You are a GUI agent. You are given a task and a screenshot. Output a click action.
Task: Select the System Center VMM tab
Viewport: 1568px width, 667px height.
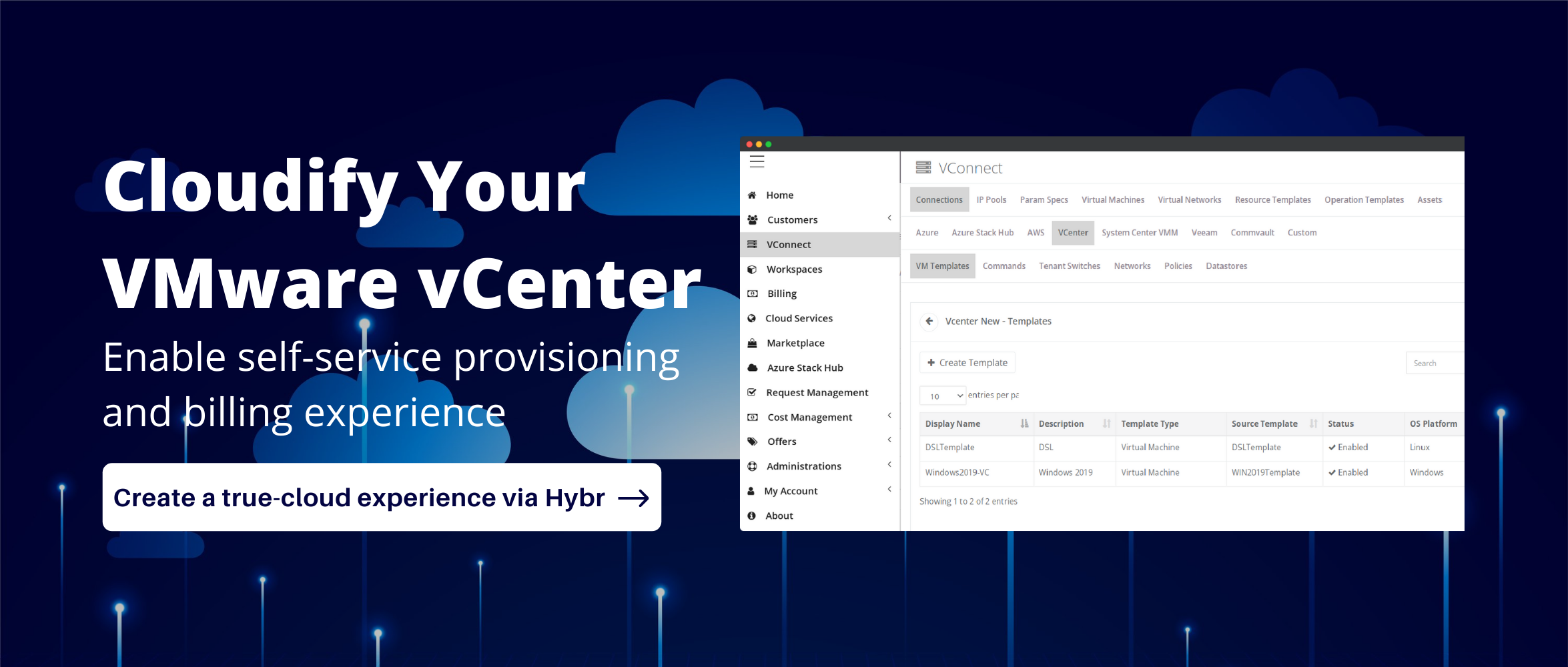1140,233
